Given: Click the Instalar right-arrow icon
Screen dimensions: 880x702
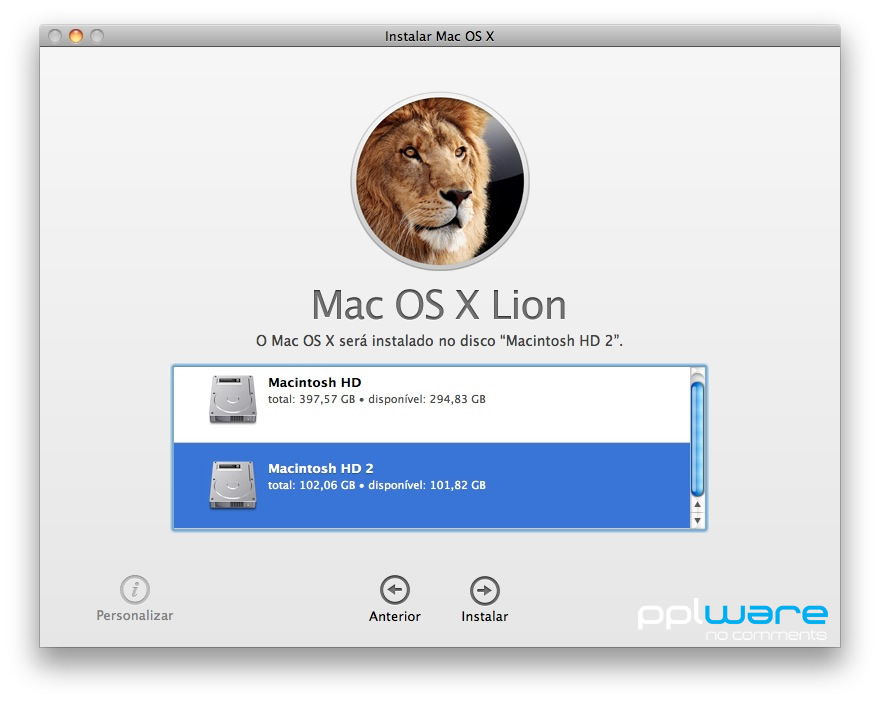Looking at the screenshot, I should click(x=484, y=590).
